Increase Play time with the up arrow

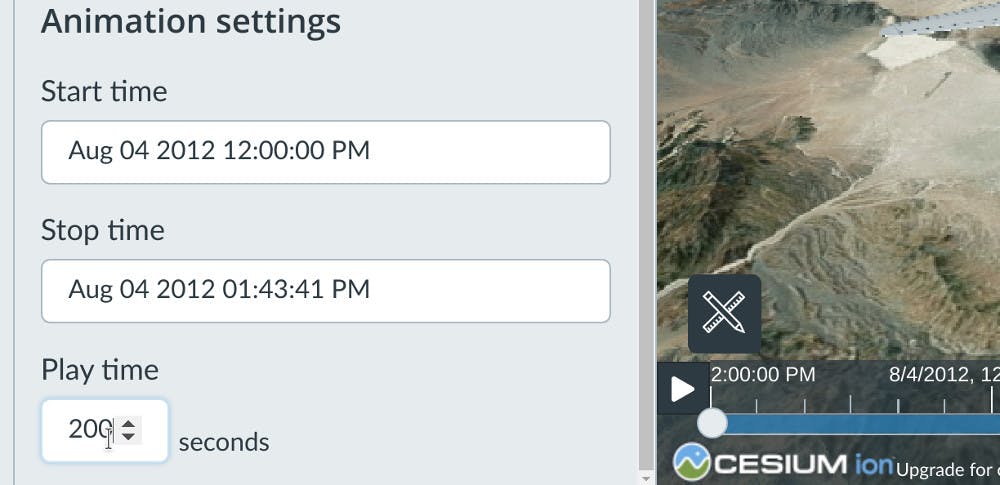[127, 424]
